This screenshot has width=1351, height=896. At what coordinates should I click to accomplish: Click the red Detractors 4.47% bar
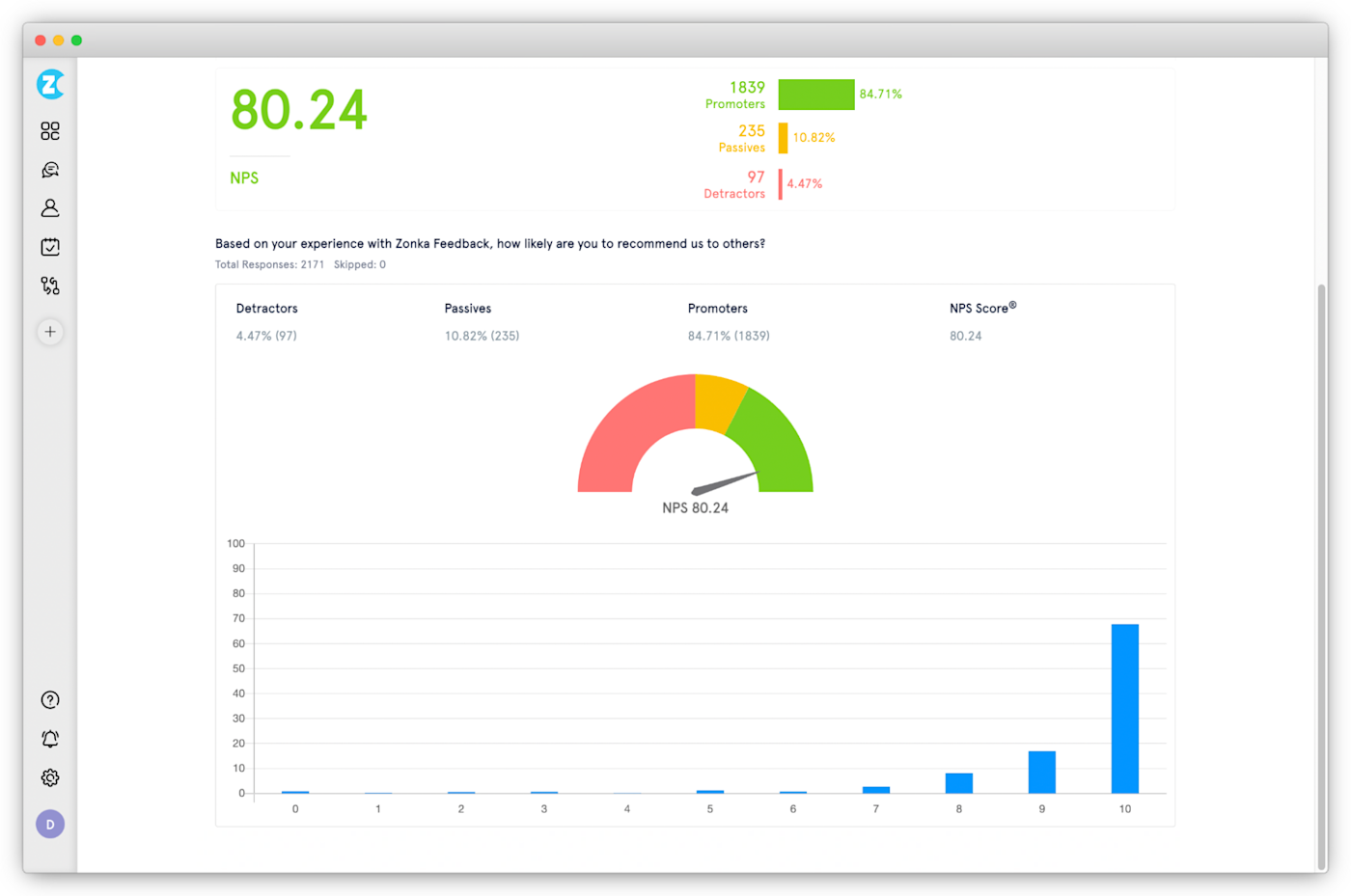coord(781,184)
